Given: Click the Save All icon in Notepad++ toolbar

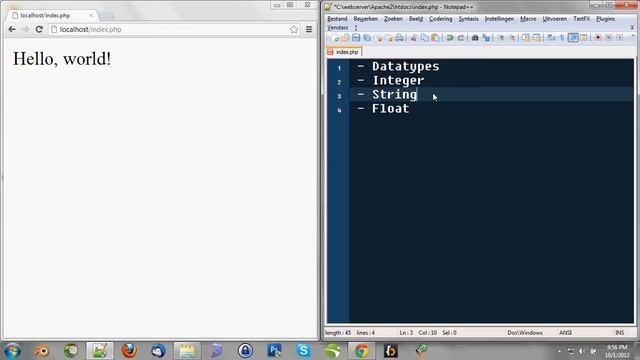Looking at the screenshot, I should coord(367,38).
